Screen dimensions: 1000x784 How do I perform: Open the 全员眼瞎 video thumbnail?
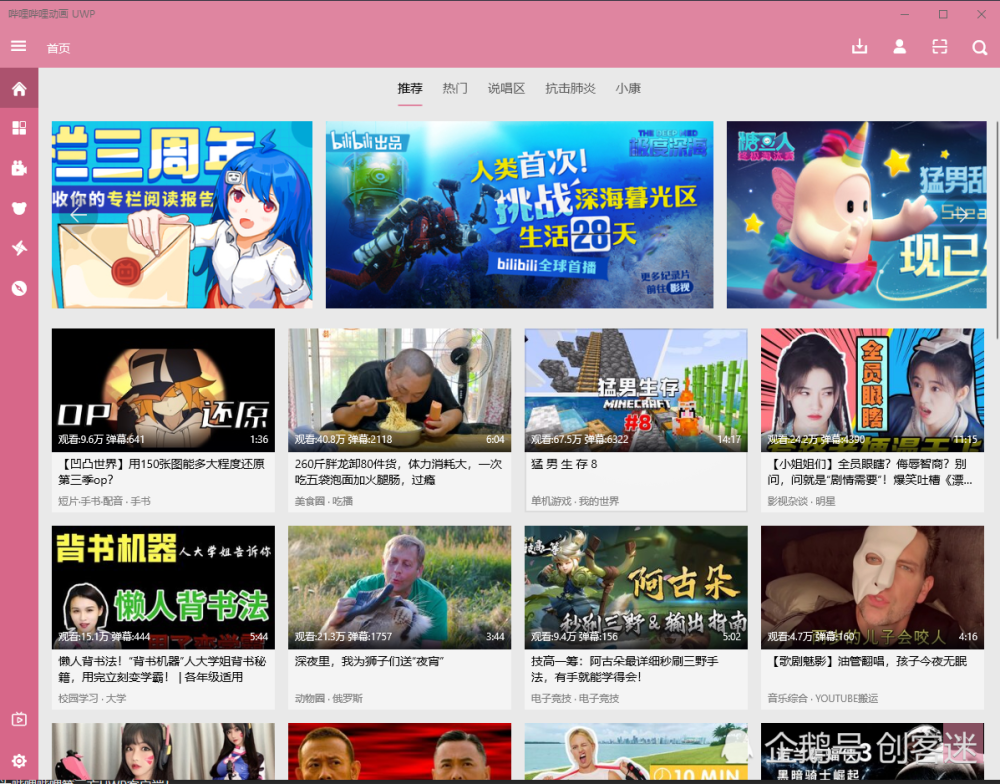click(x=872, y=390)
